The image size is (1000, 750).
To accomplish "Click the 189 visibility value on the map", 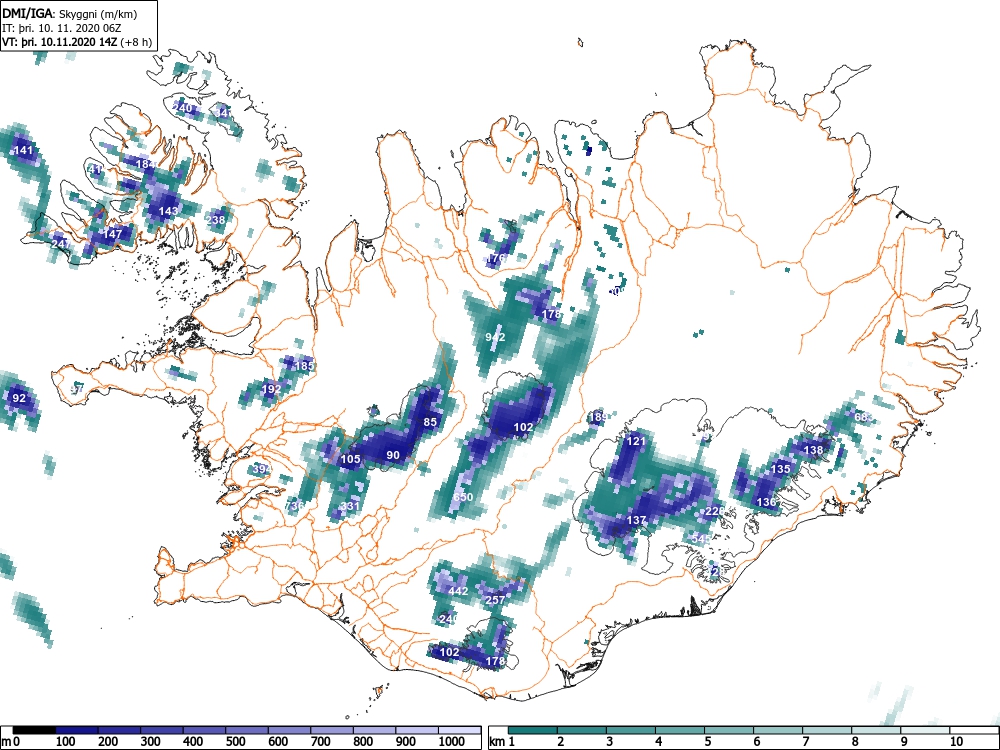I will 598,418.
